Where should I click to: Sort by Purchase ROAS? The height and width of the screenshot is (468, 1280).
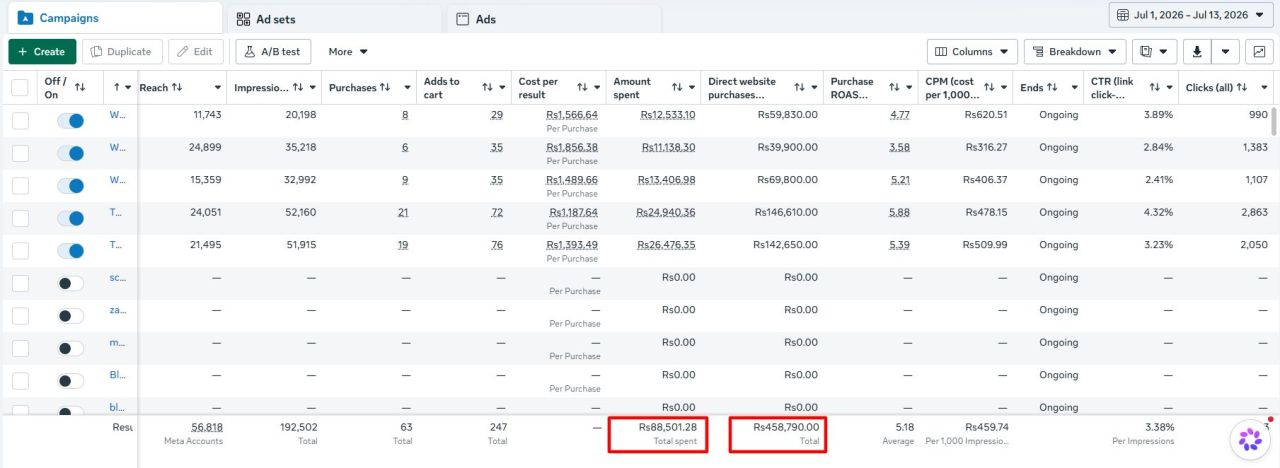coord(894,88)
